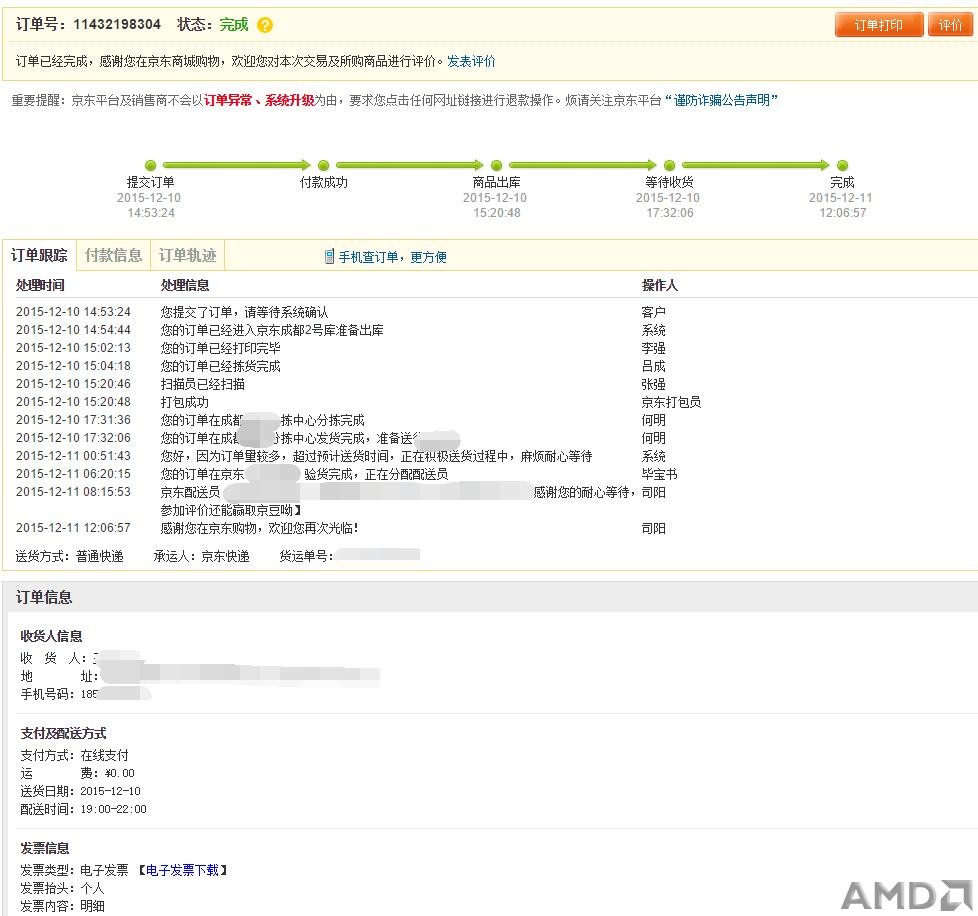Click the 感谢您在京东购物，欢迎您再次光临 entry

[259, 528]
